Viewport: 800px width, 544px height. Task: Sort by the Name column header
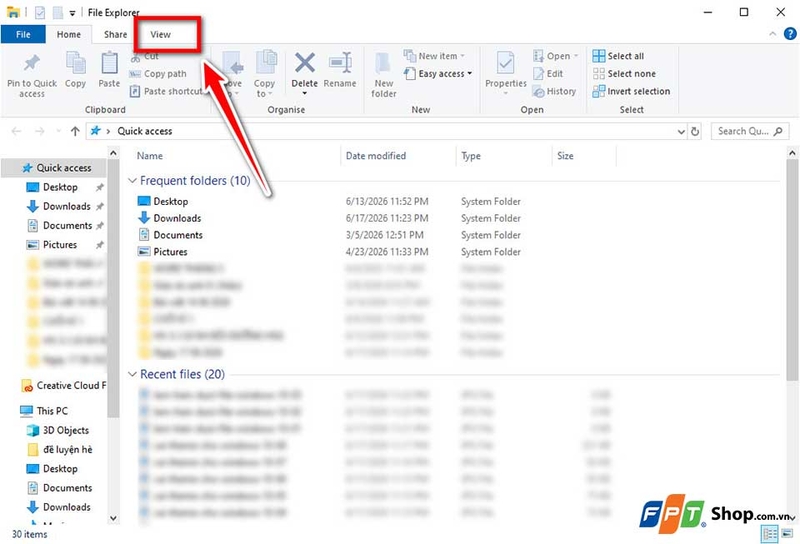149,156
